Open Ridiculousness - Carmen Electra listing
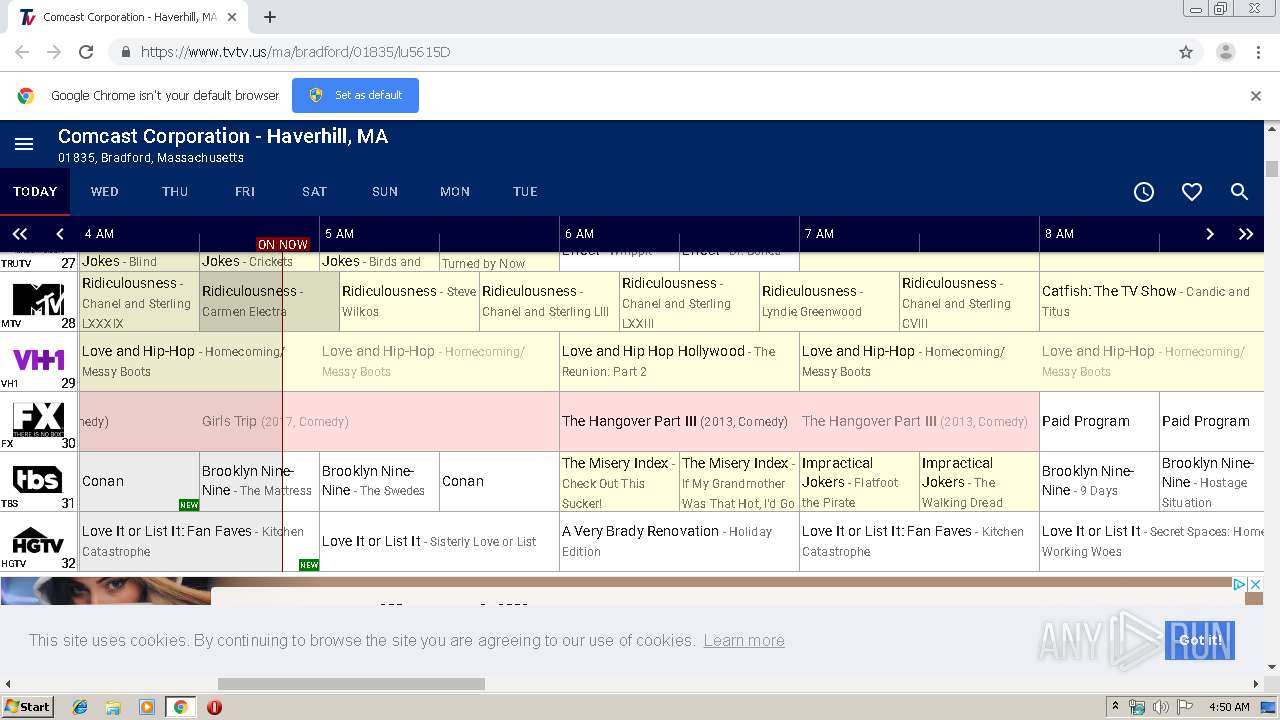 270,301
